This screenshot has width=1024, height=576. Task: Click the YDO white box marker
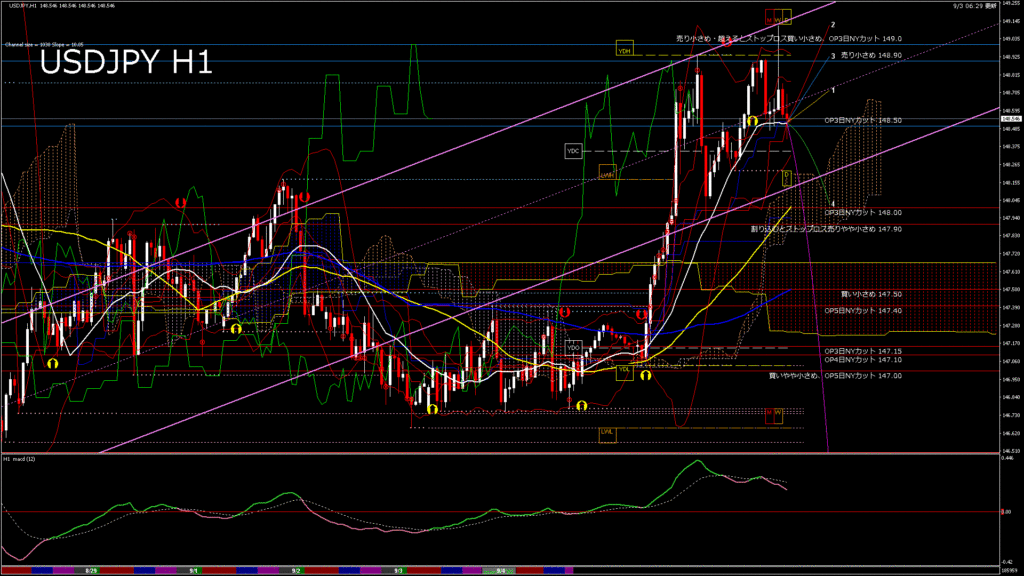573,347
